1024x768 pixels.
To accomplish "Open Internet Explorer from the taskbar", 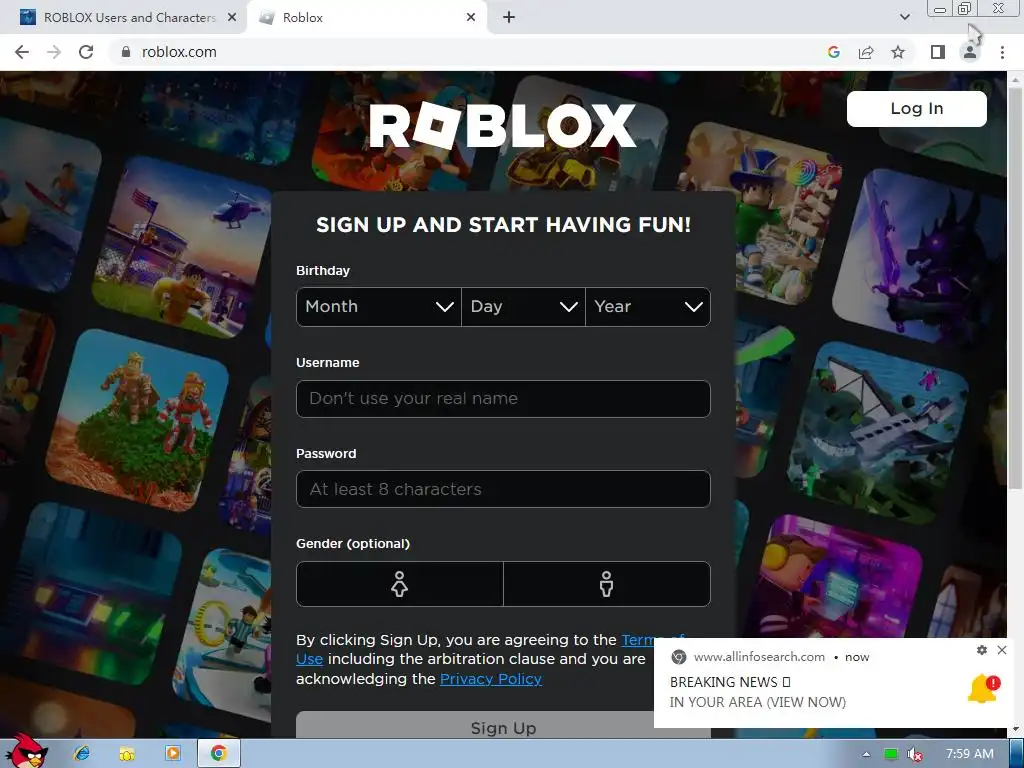I will 82,754.
